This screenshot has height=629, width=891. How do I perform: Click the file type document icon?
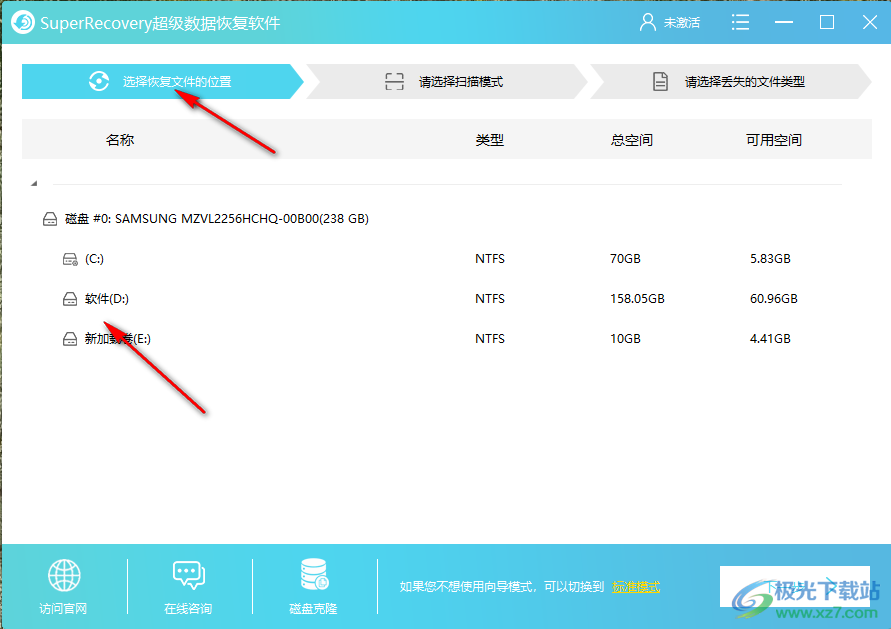(x=660, y=81)
